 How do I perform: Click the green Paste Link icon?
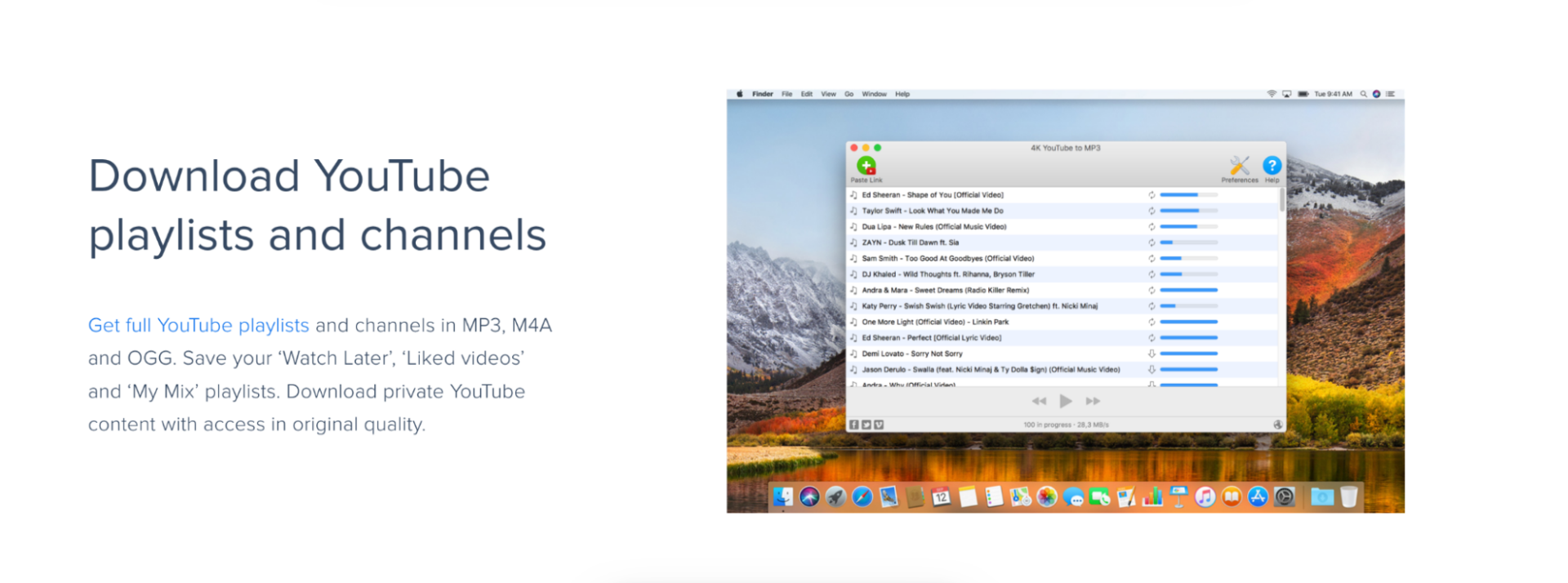pos(866,166)
